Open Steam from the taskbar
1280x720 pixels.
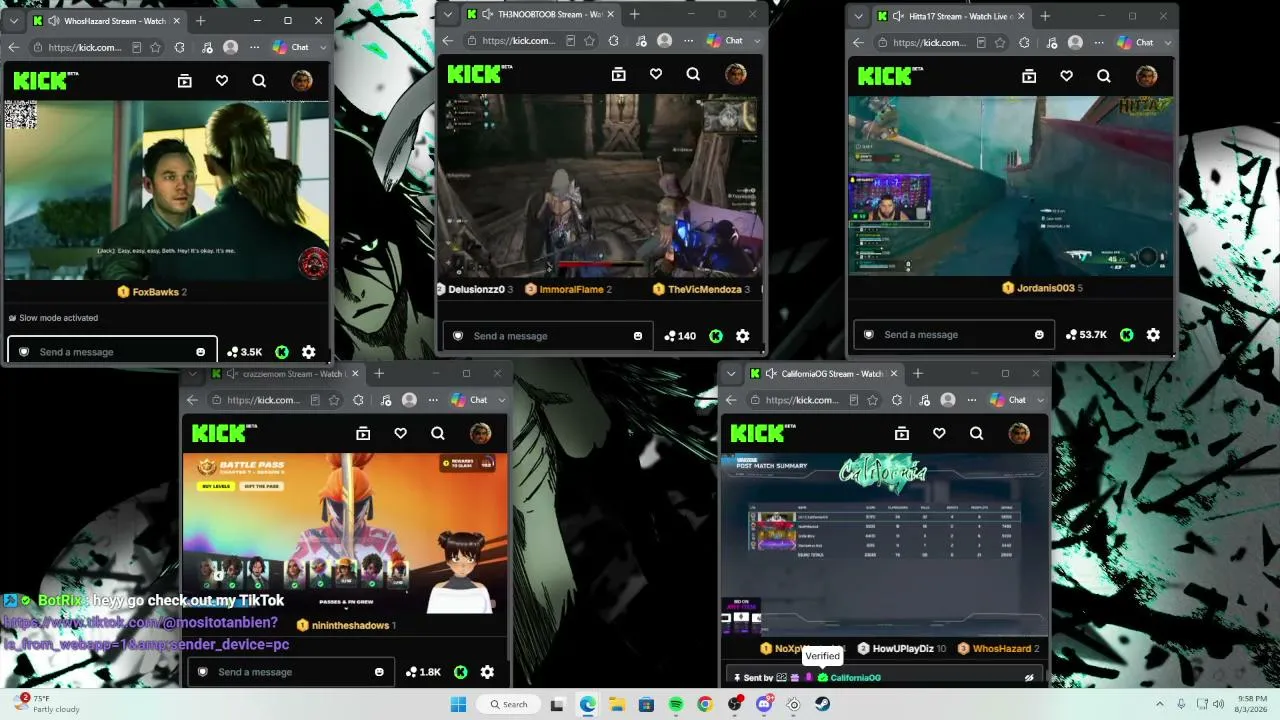(823, 704)
